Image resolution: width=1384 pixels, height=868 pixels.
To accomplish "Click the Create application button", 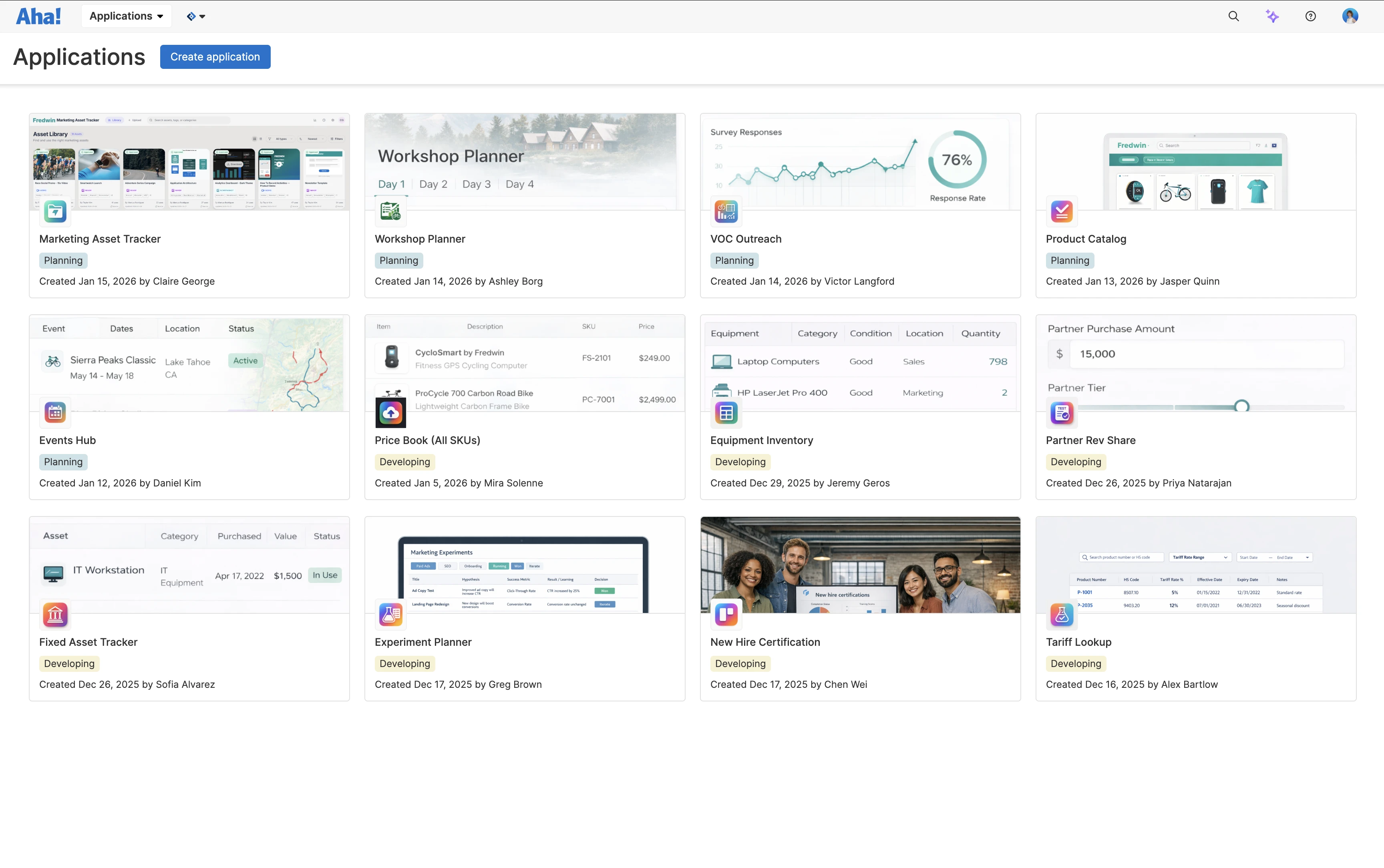I will pyautogui.click(x=215, y=56).
